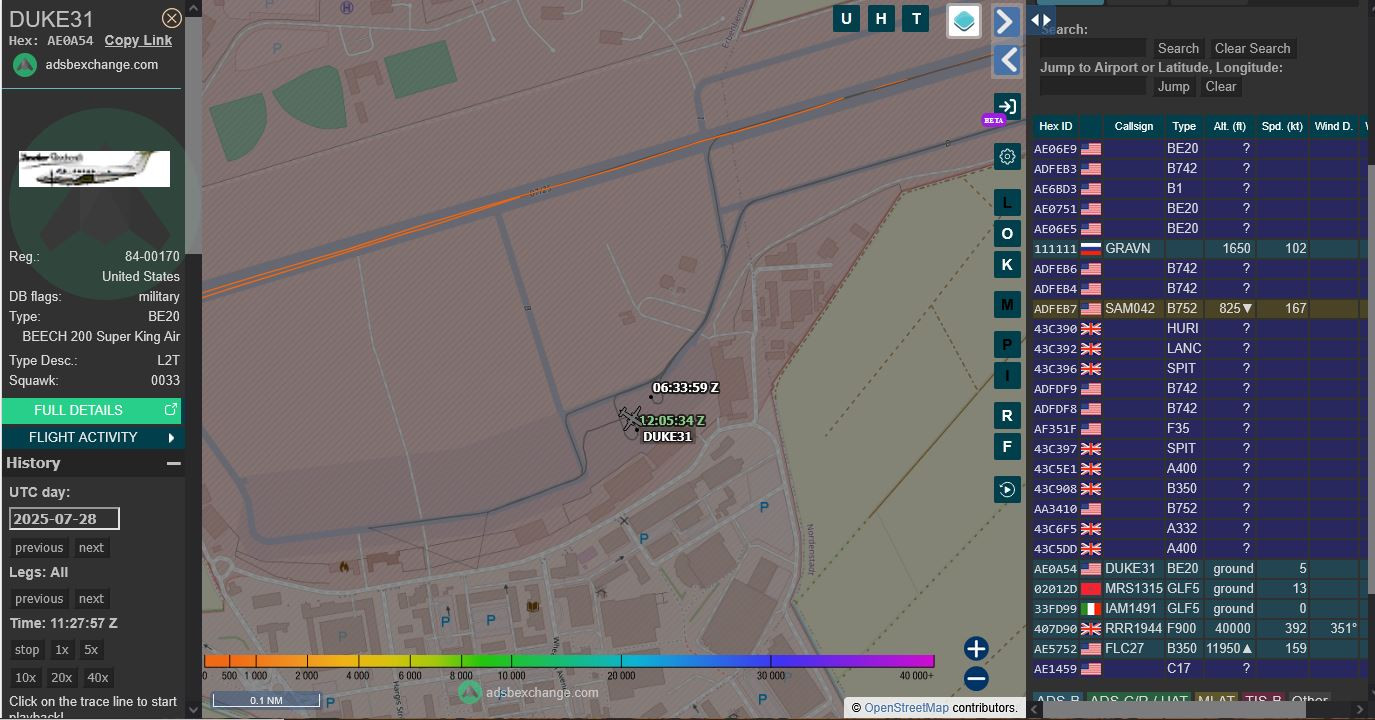Toggle the U map filter button
Screen dimensions: 1375x720
(x=847, y=18)
